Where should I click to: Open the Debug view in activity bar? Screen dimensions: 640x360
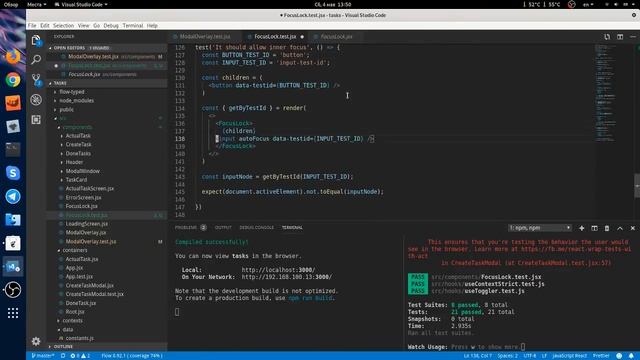36,100
